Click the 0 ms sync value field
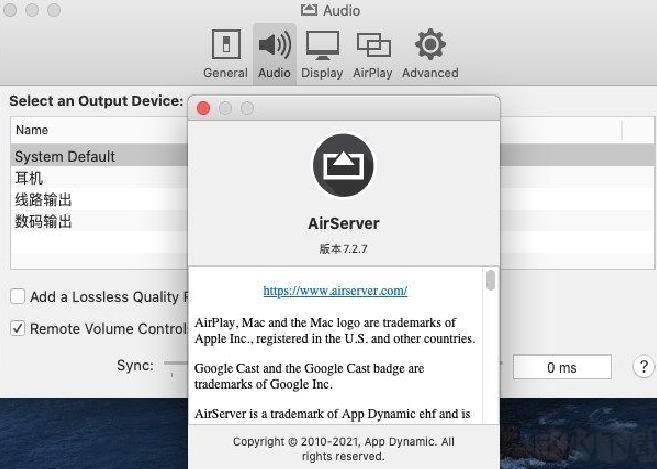This screenshot has width=657, height=469. [562, 367]
